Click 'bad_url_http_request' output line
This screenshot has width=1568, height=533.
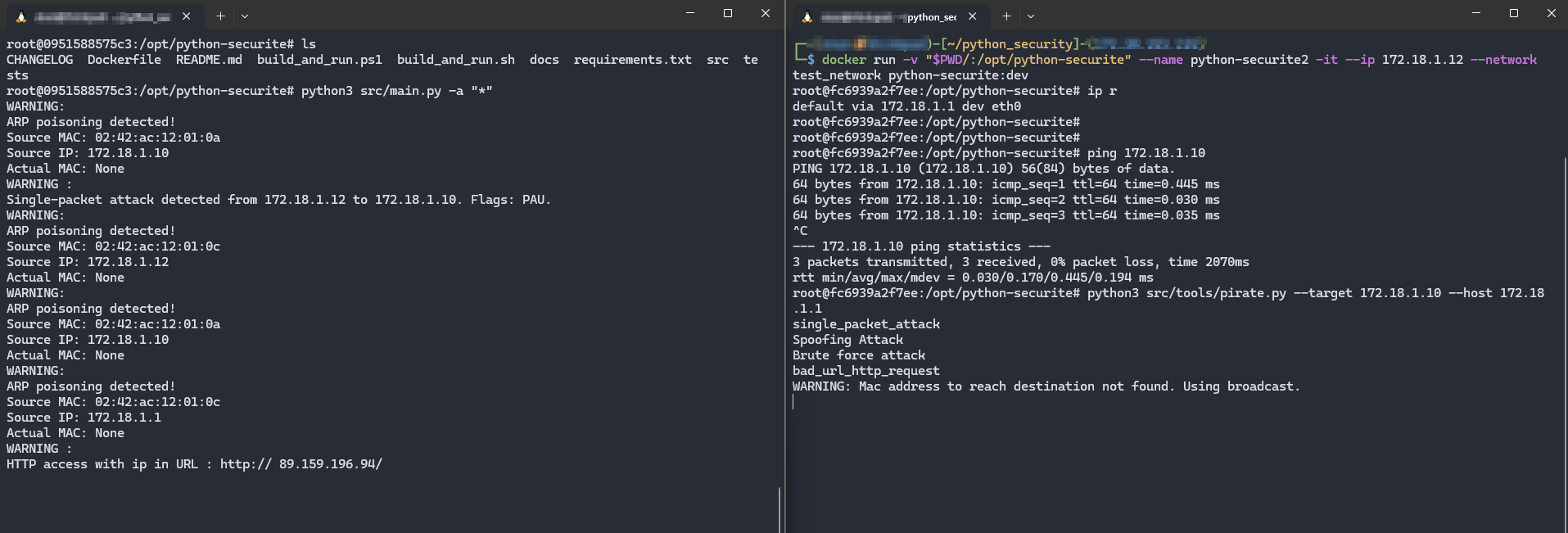866,371
